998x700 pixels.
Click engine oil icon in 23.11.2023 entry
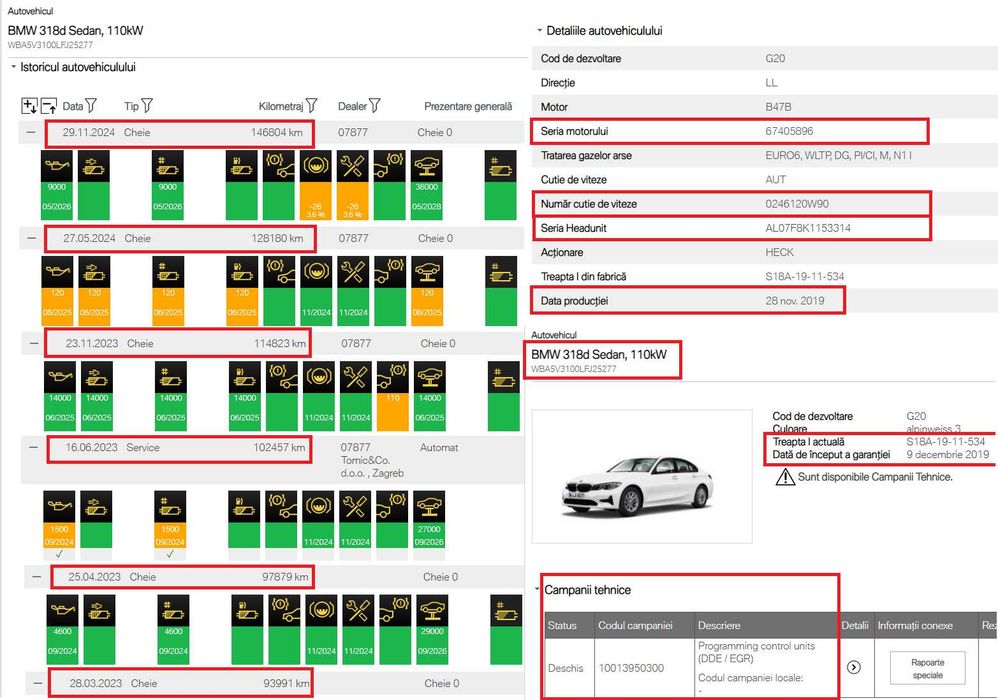tap(60, 377)
